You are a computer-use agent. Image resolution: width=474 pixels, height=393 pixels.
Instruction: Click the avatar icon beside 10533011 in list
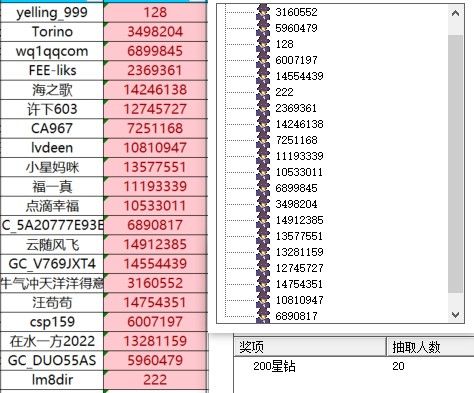tap(263, 172)
